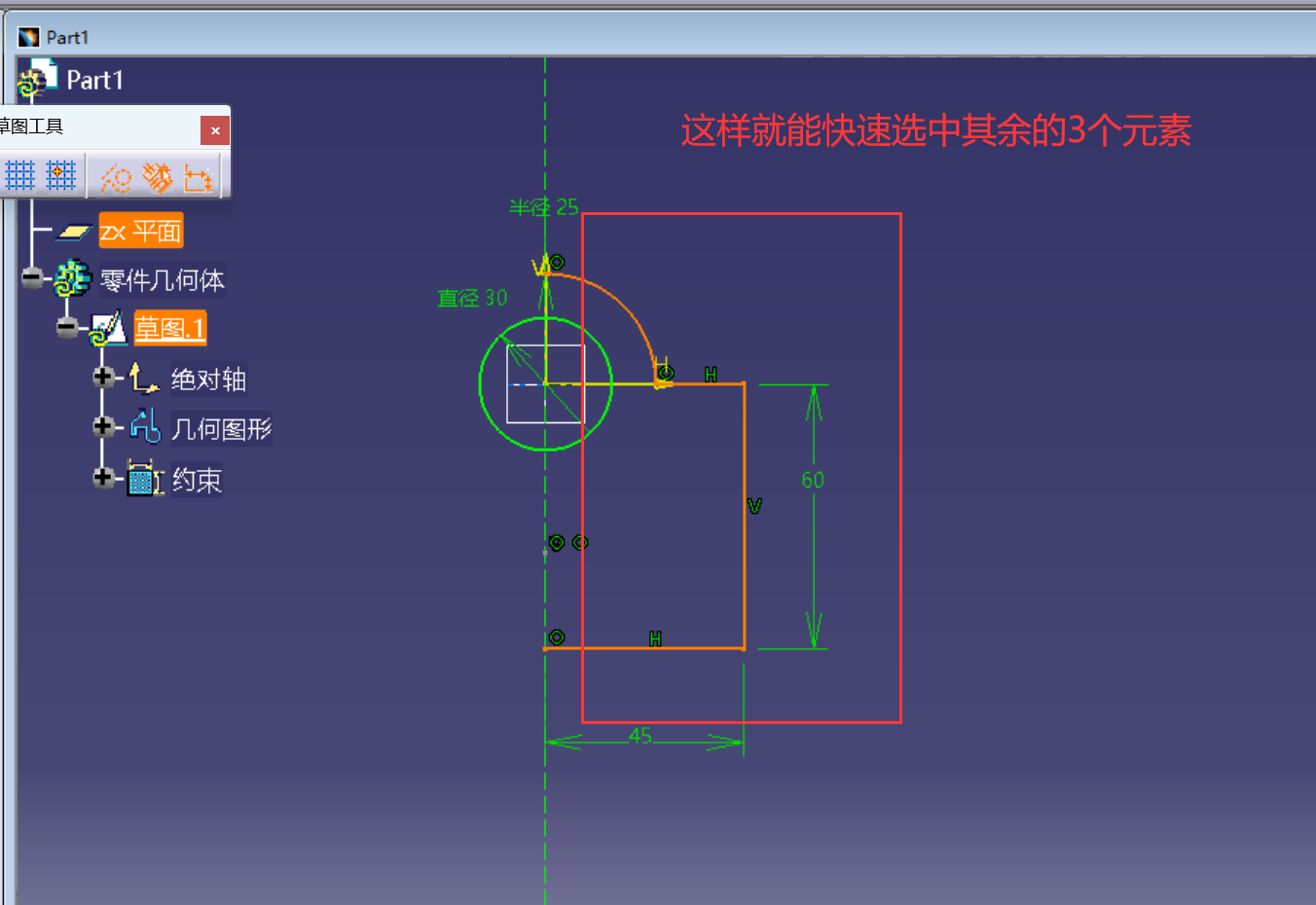The width and height of the screenshot is (1316, 905).
Task: Select 绝对轴 in the tree
Action: coord(208,379)
